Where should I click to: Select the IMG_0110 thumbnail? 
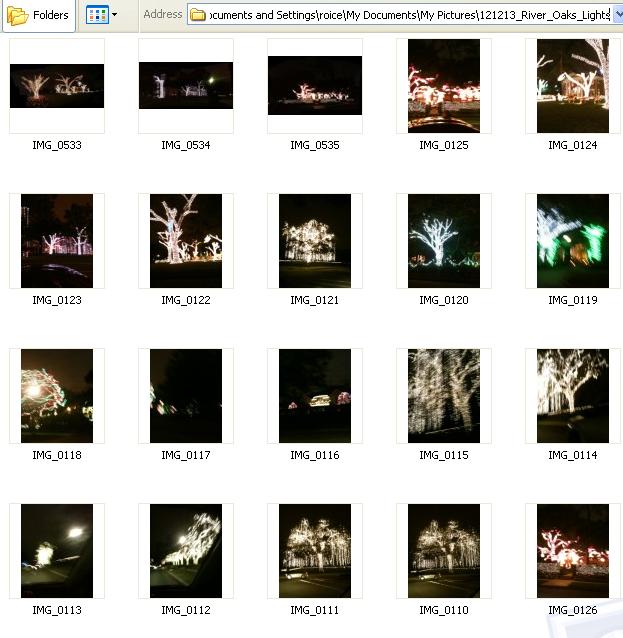[444, 551]
